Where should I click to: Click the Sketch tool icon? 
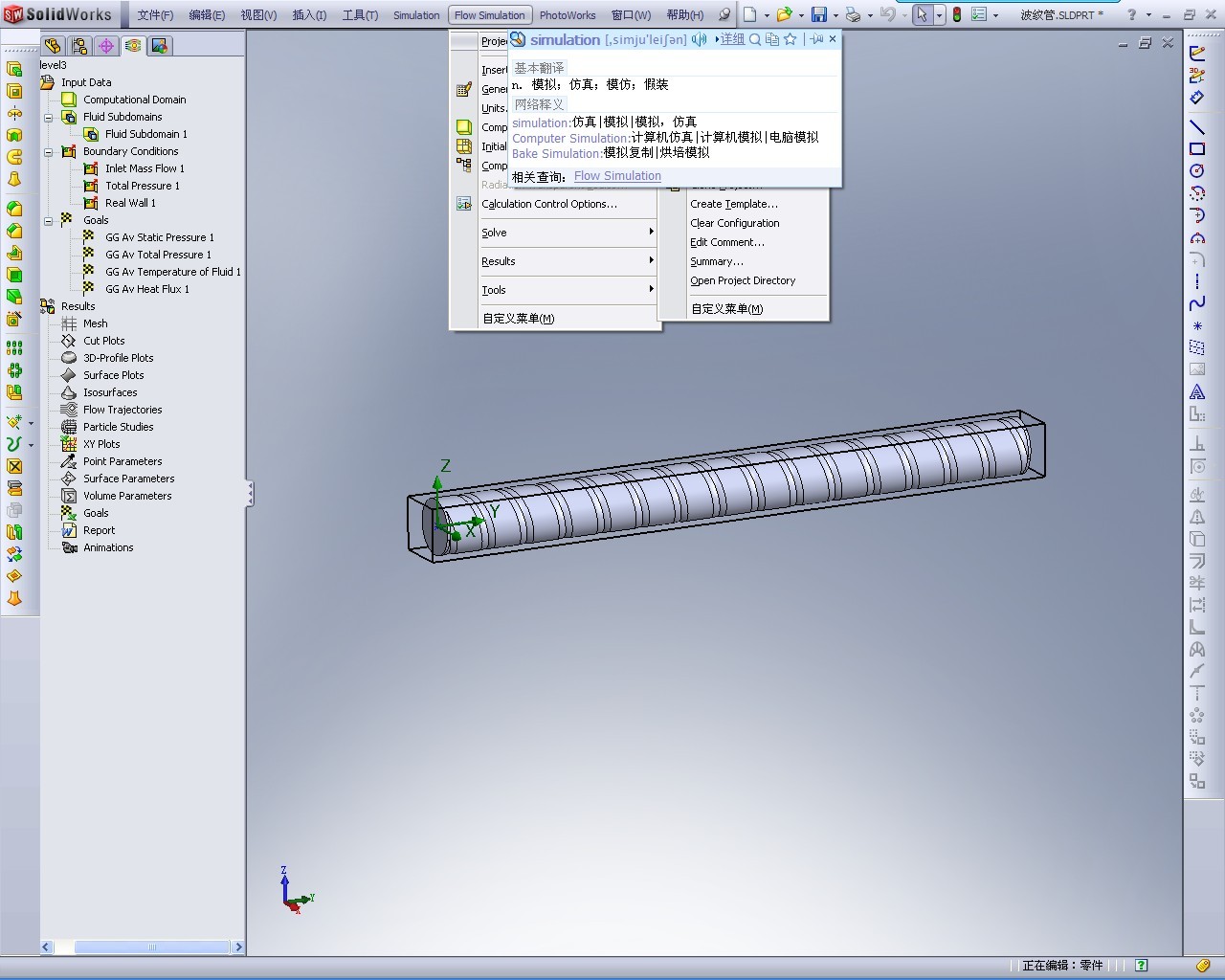pyautogui.click(x=1197, y=53)
